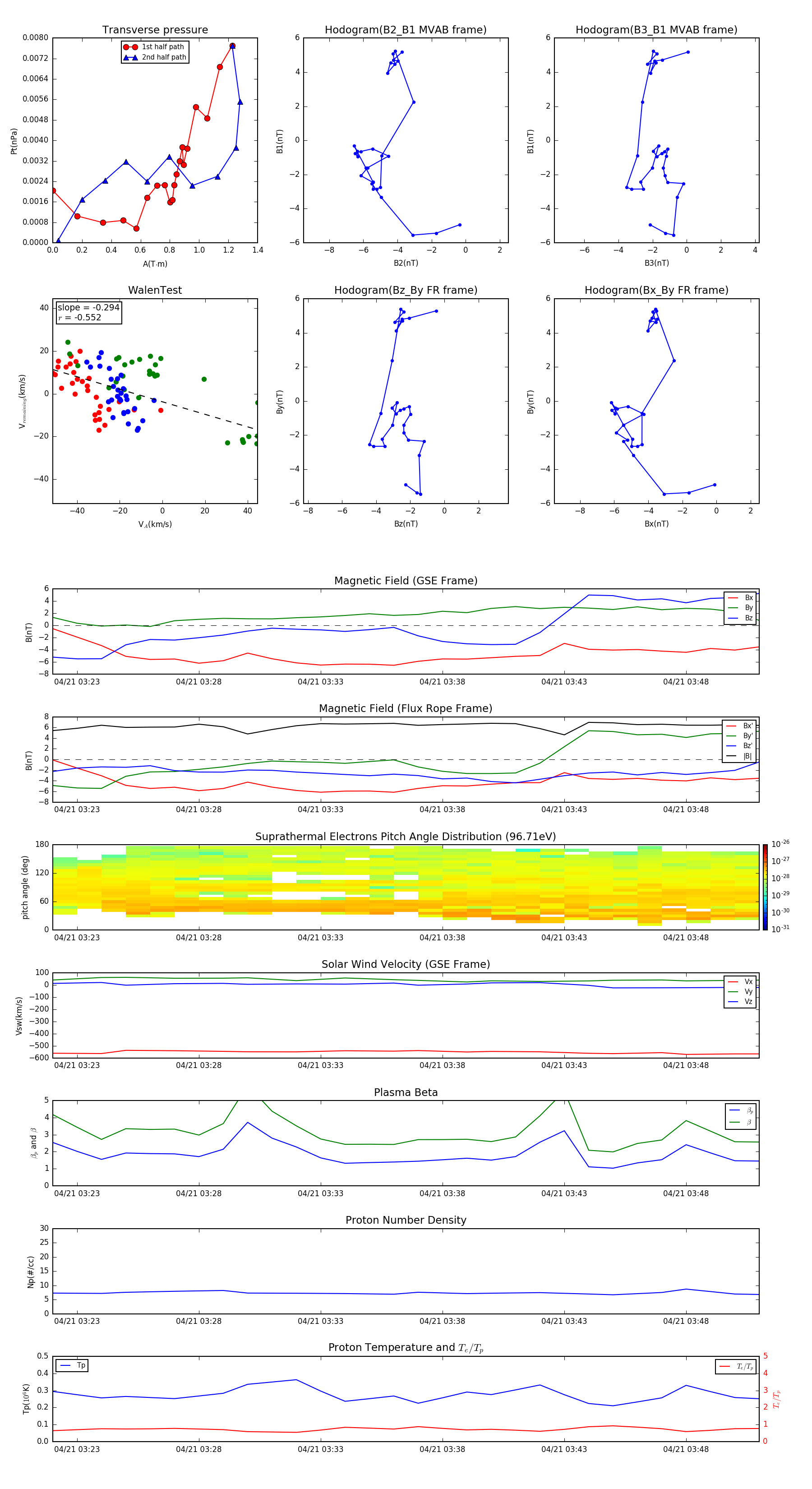Image resolution: width=812 pixels, height=1489 pixels.
Task: Click the "βp and β" y-axis label
Action: [x=33, y=1143]
